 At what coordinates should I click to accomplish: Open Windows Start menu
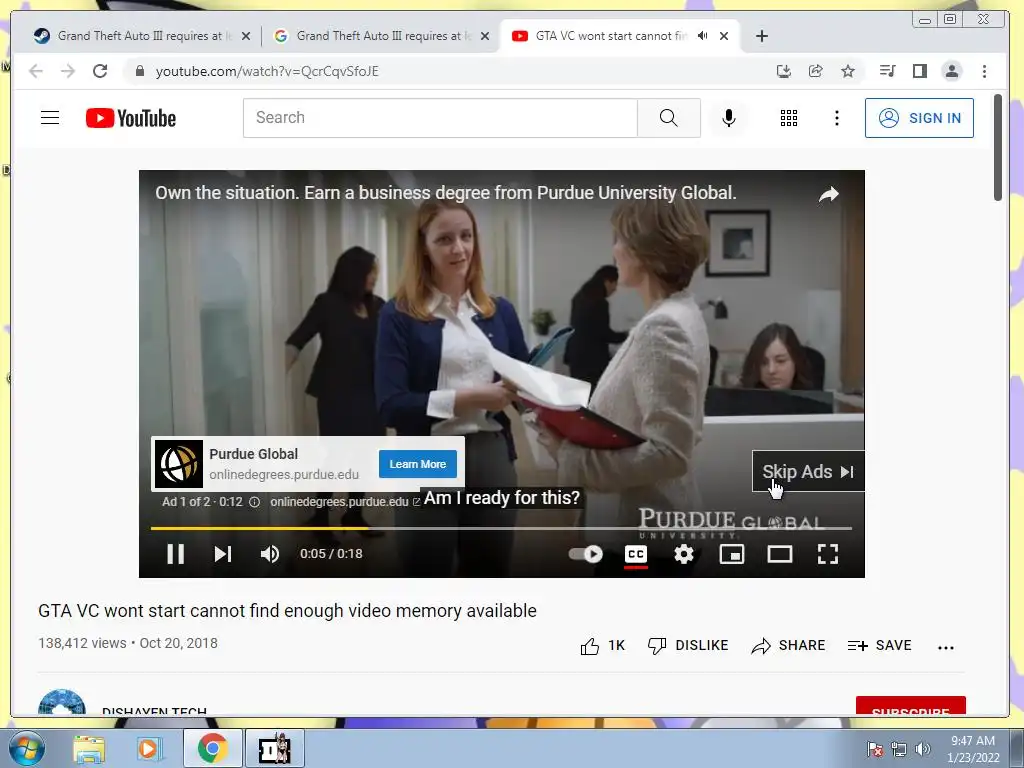(25, 748)
